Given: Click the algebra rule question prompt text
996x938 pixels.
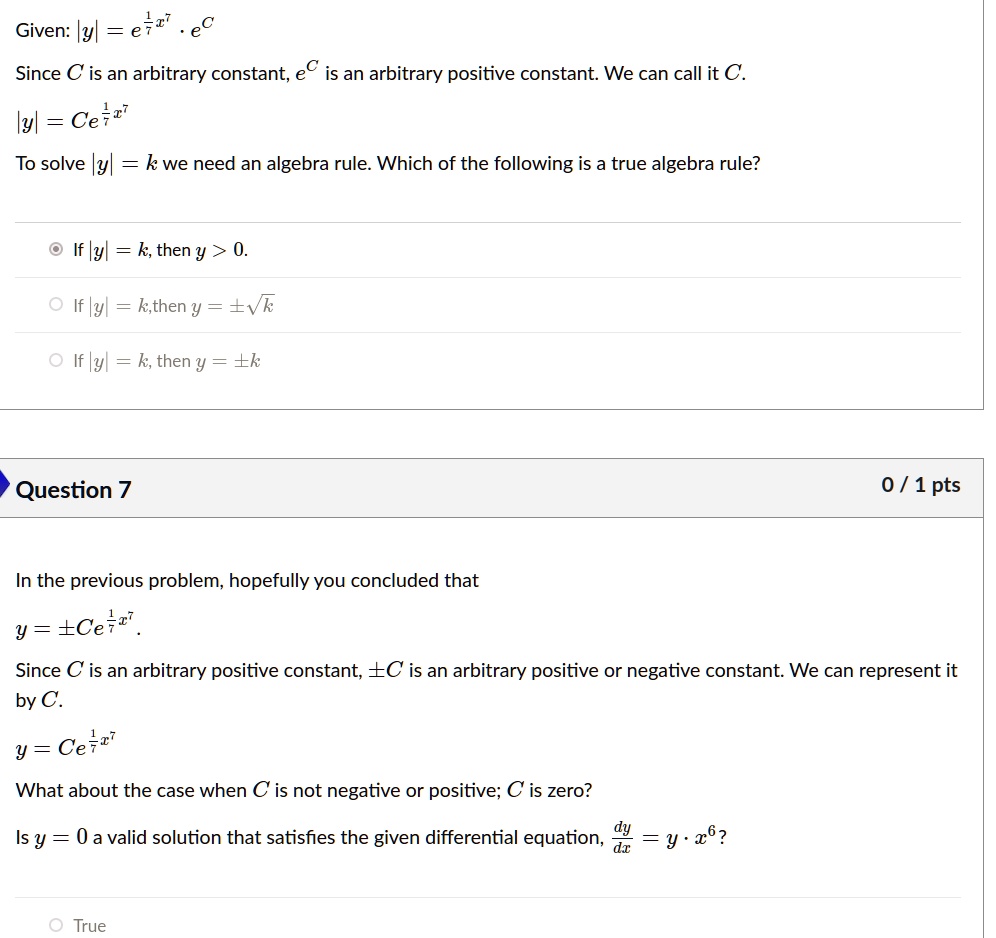Looking at the screenshot, I should [x=387, y=163].
